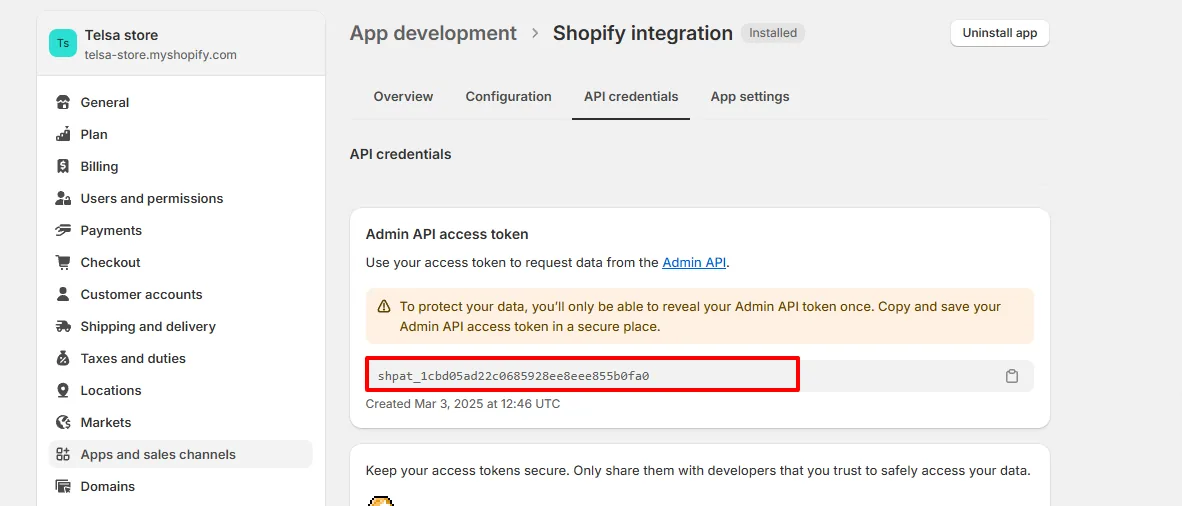Image resolution: width=1182 pixels, height=506 pixels.
Task: Click the General store icon in sidebar
Action: coord(63,103)
